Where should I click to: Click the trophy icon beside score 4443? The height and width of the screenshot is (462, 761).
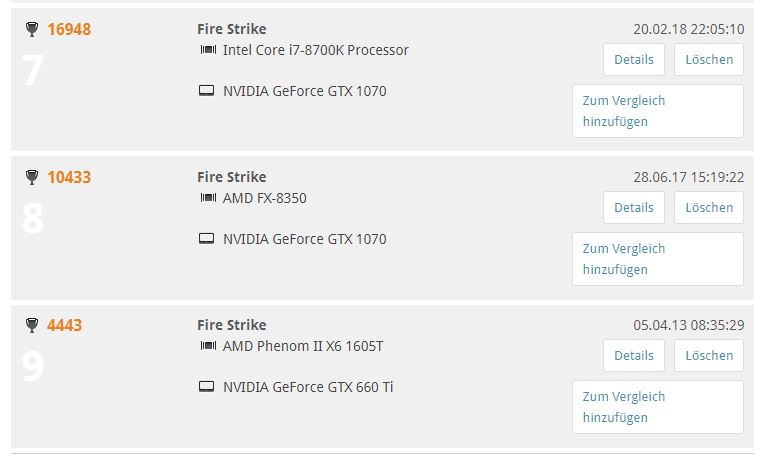point(32,325)
